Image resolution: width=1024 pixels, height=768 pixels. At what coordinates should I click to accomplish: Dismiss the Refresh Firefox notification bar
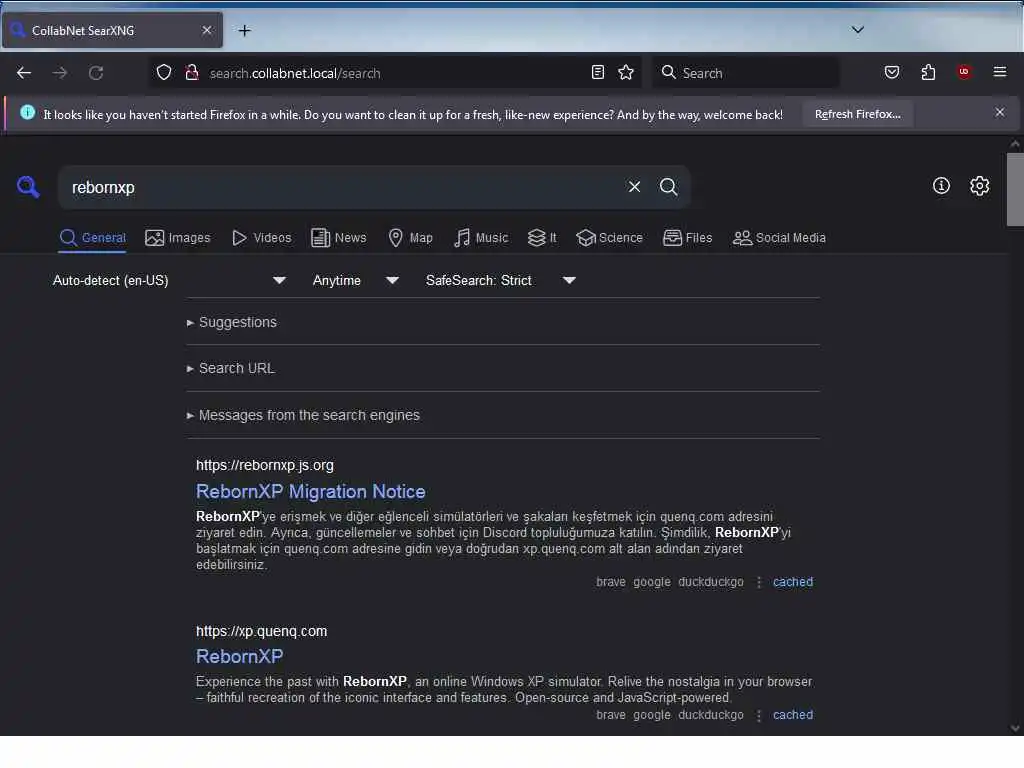[999, 113]
